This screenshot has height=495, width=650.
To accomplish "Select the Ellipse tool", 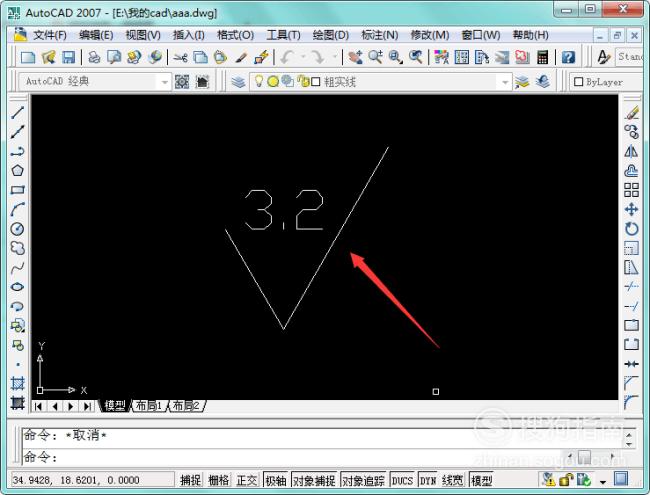I will click(17, 287).
